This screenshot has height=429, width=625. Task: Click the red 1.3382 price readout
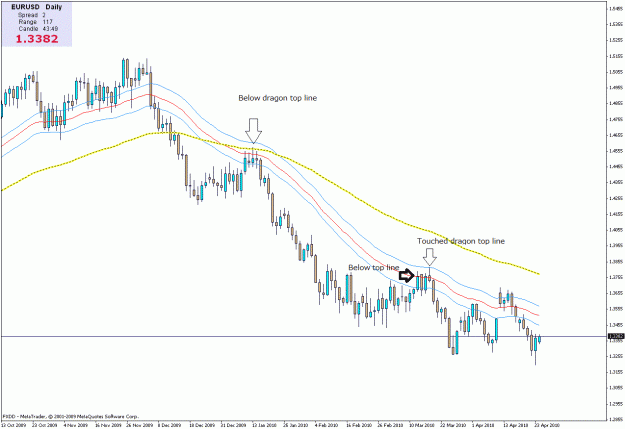pos(37,39)
